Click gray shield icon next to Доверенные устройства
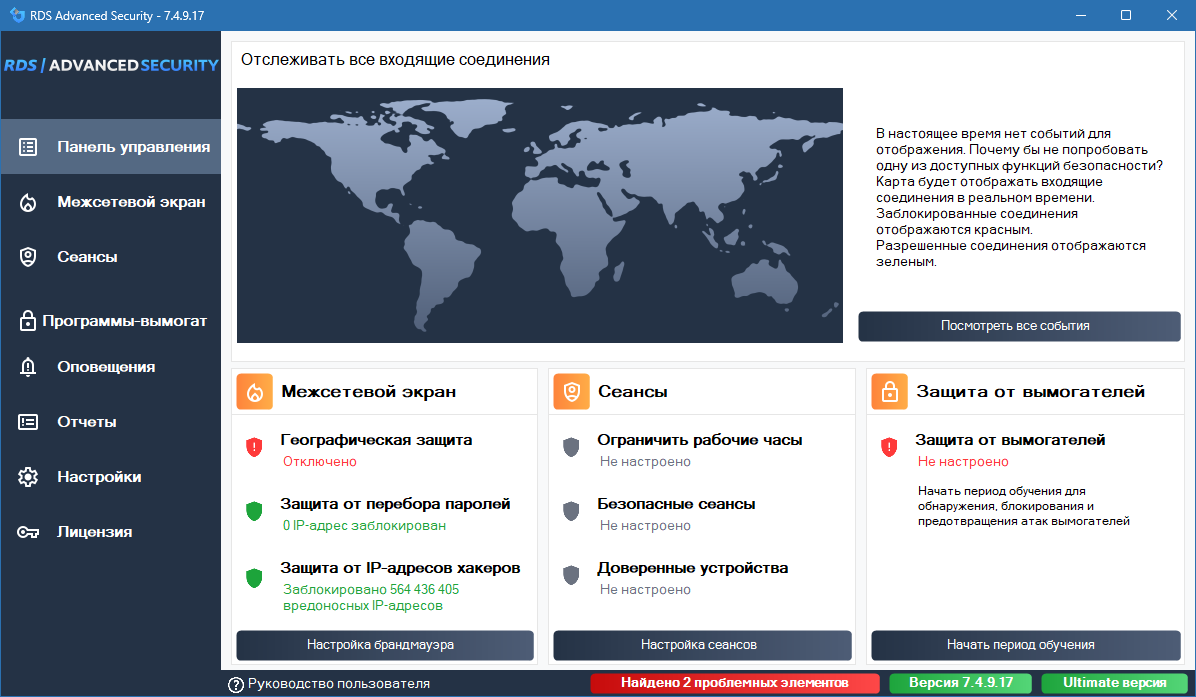This screenshot has width=1196, height=697. (571, 575)
